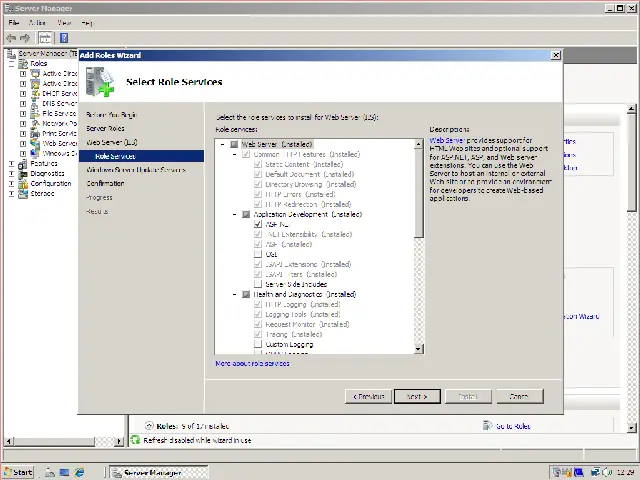Click the console tree horizontal scroll right arrow
The width and height of the screenshot is (640, 480).
119,441
